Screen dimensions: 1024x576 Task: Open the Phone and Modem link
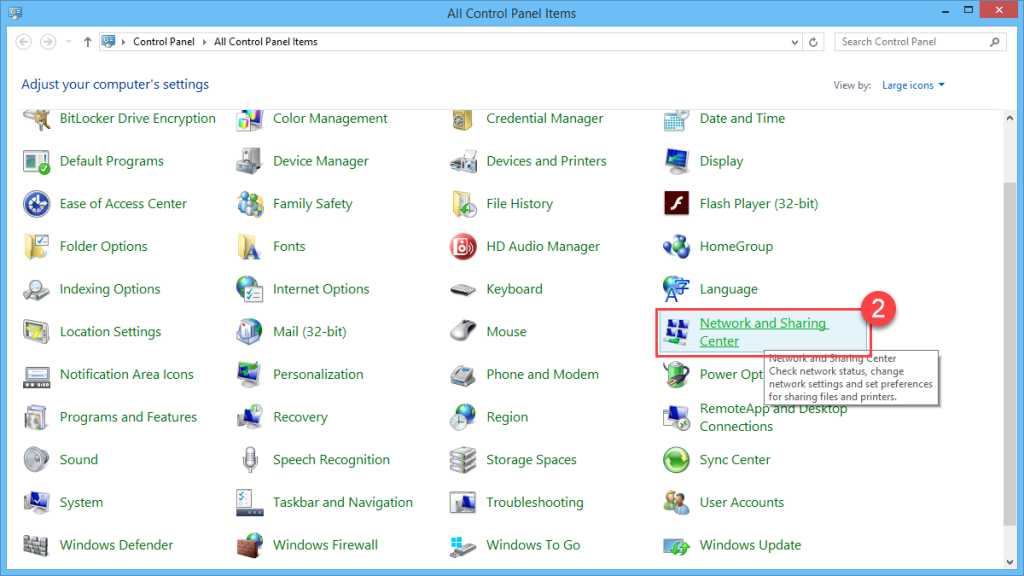click(542, 375)
